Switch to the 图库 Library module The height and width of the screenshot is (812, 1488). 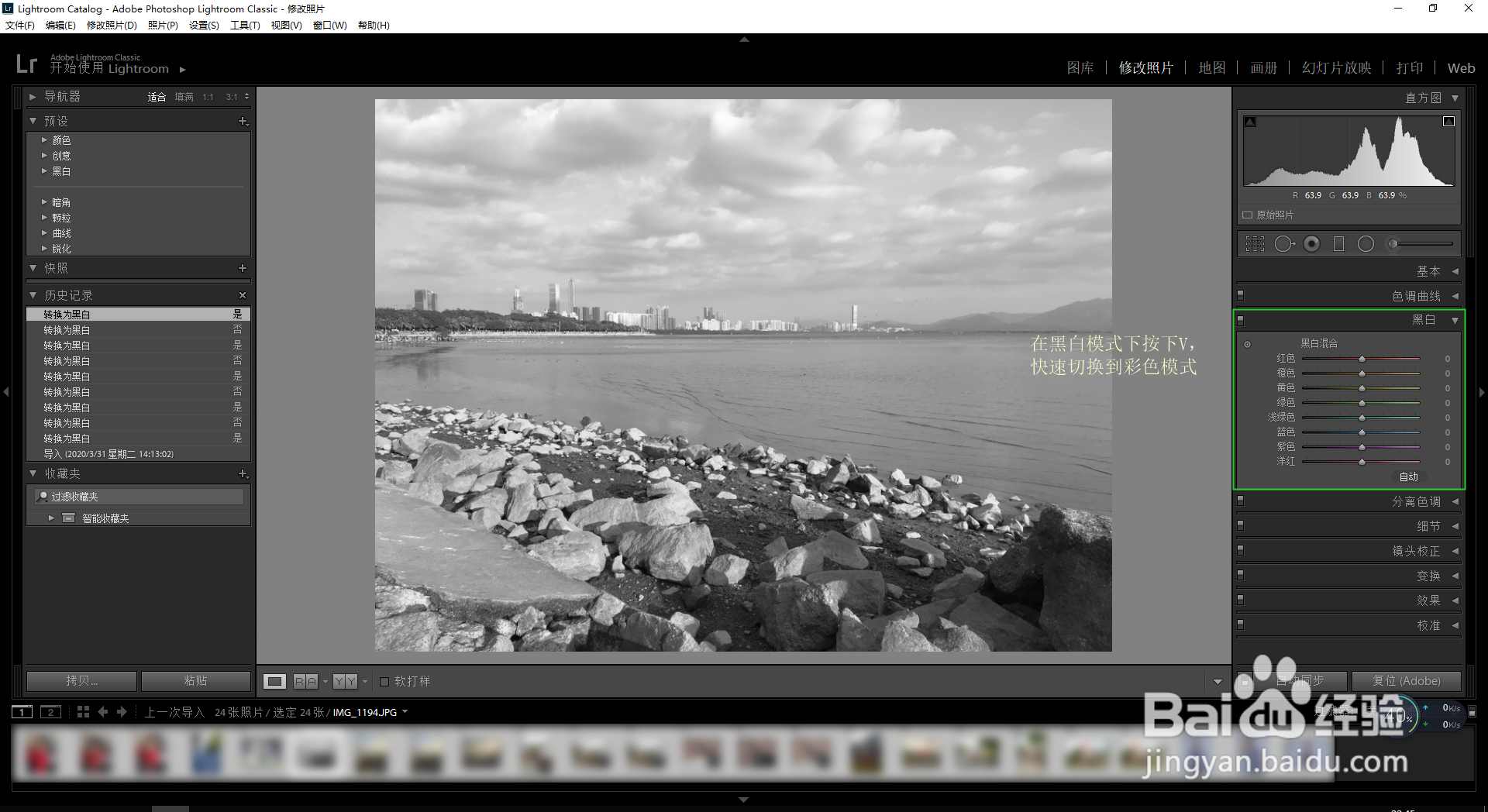tap(1080, 68)
